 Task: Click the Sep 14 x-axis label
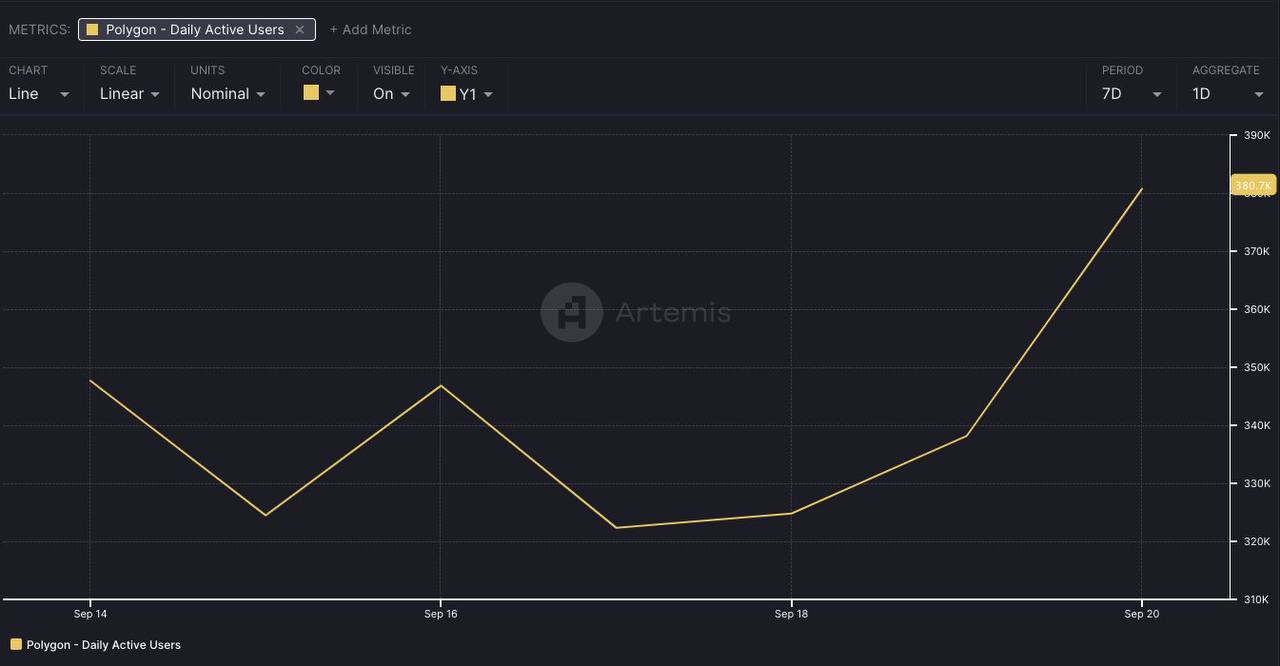pyautogui.click(x=90, y=614)
